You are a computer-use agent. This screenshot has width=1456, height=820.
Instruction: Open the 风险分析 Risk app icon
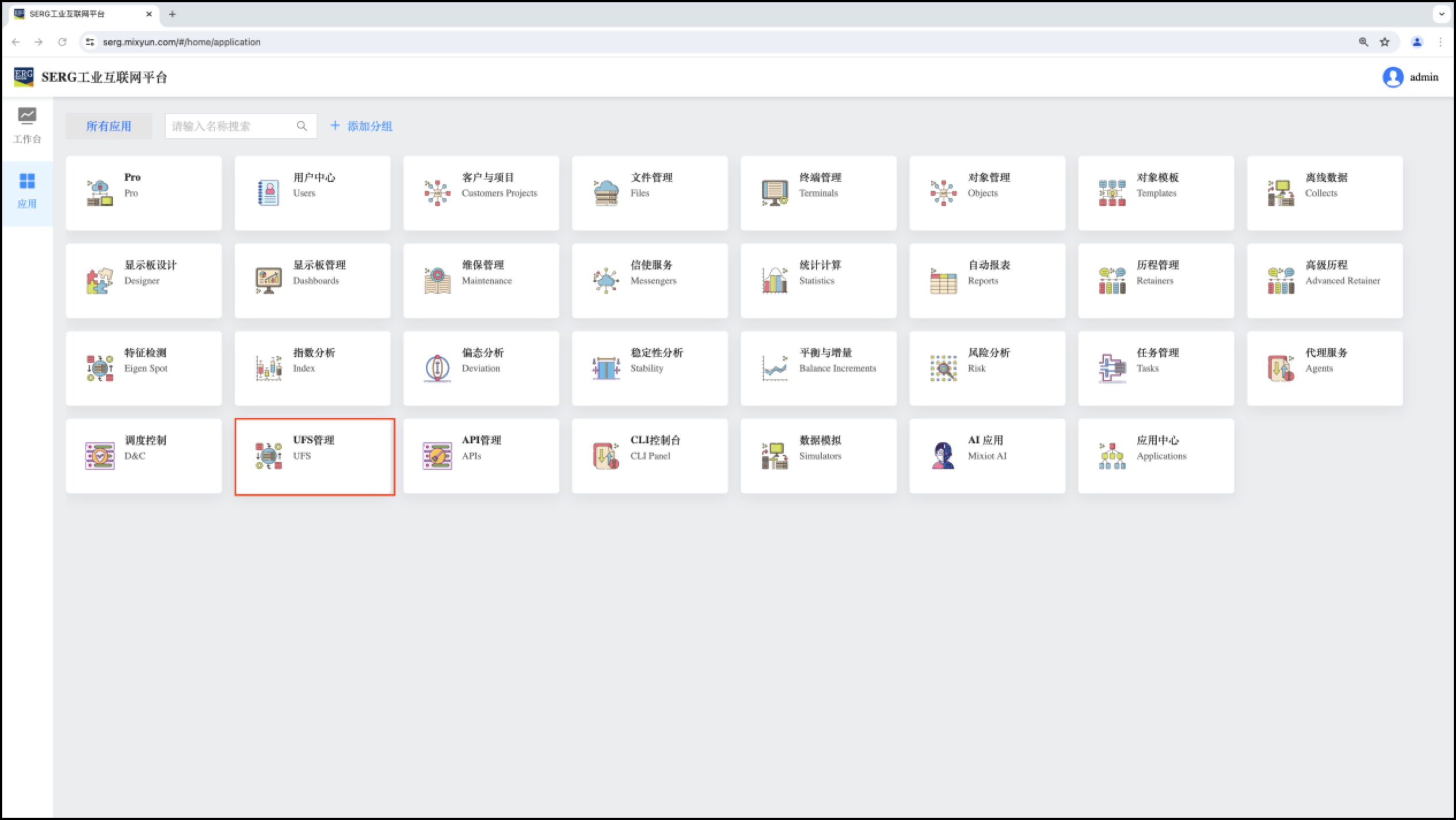click(x=943, y=368)
